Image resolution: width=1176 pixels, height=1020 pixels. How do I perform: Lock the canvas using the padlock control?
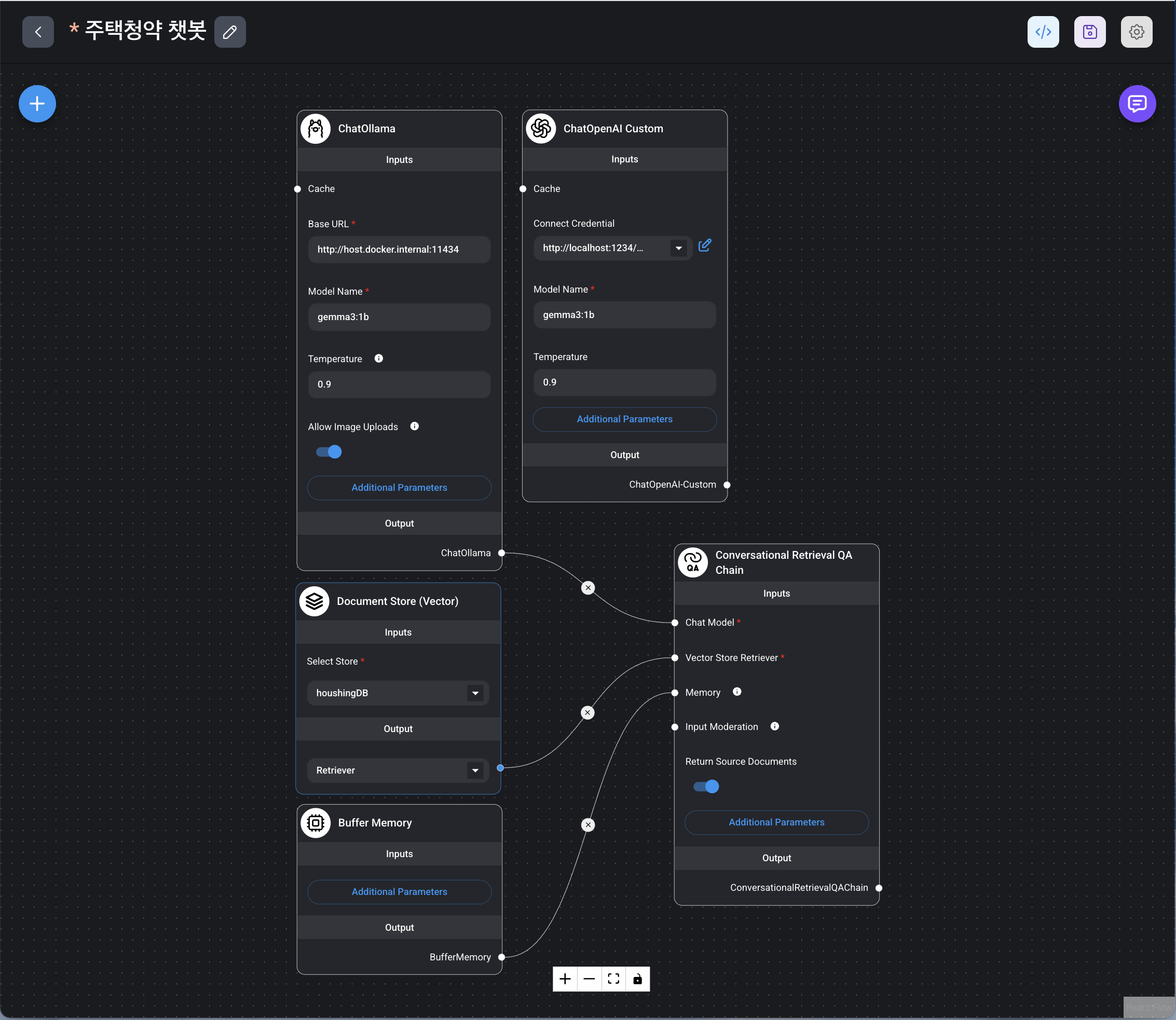pos(637,979)
